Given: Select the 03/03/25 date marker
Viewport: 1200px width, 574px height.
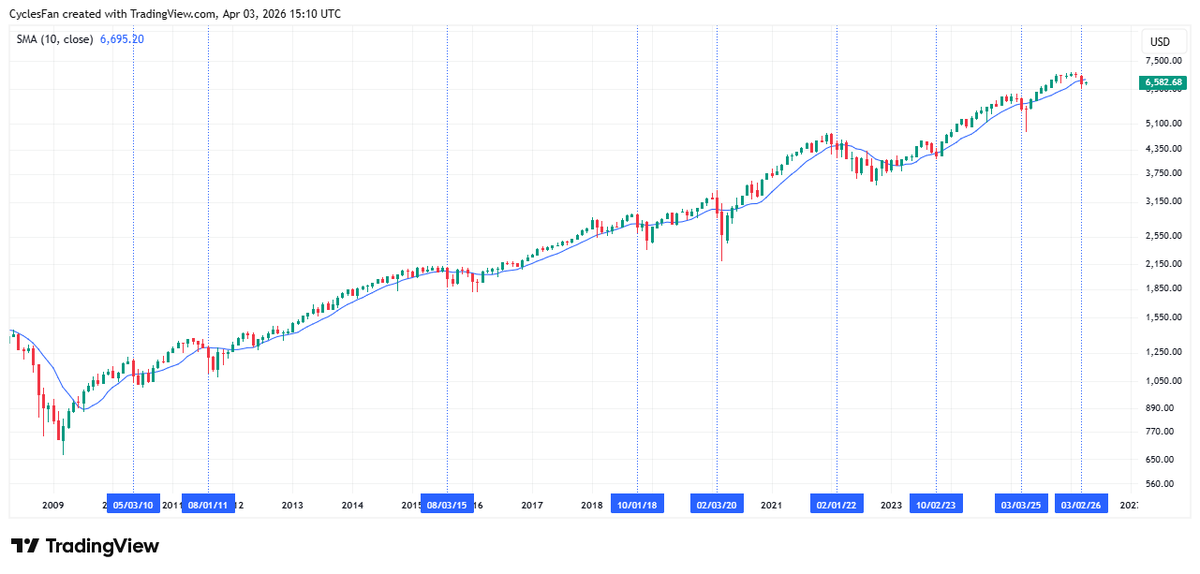Looking at the screenshot, I should point(1021,505).
